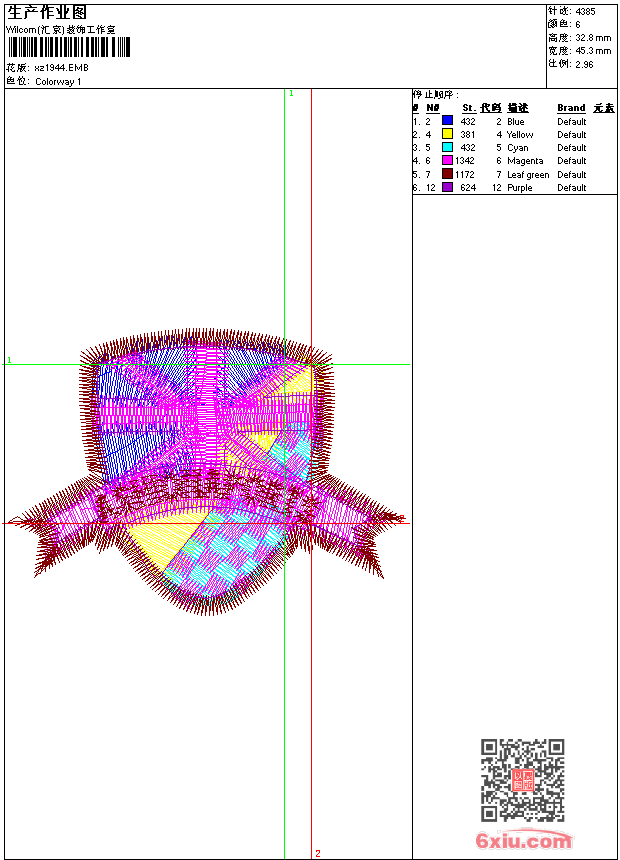
Task: Select the Yellow thread color swatch
Action: pos(447,133)
